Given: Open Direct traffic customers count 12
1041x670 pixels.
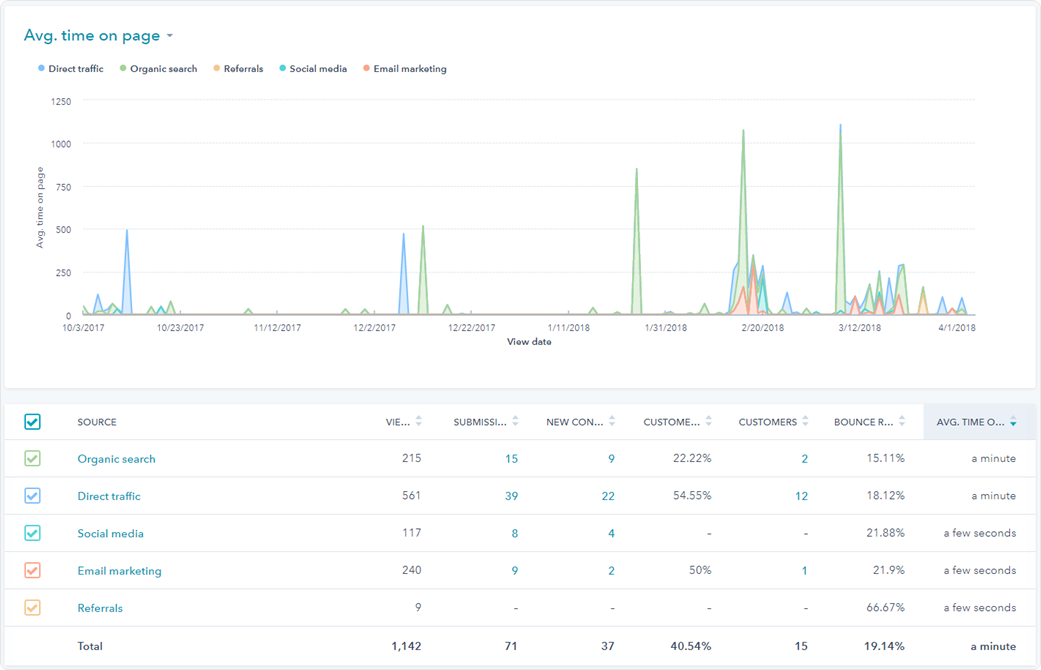Looking at the screenshot, I should pyautogui.click(x=801, y=496).
